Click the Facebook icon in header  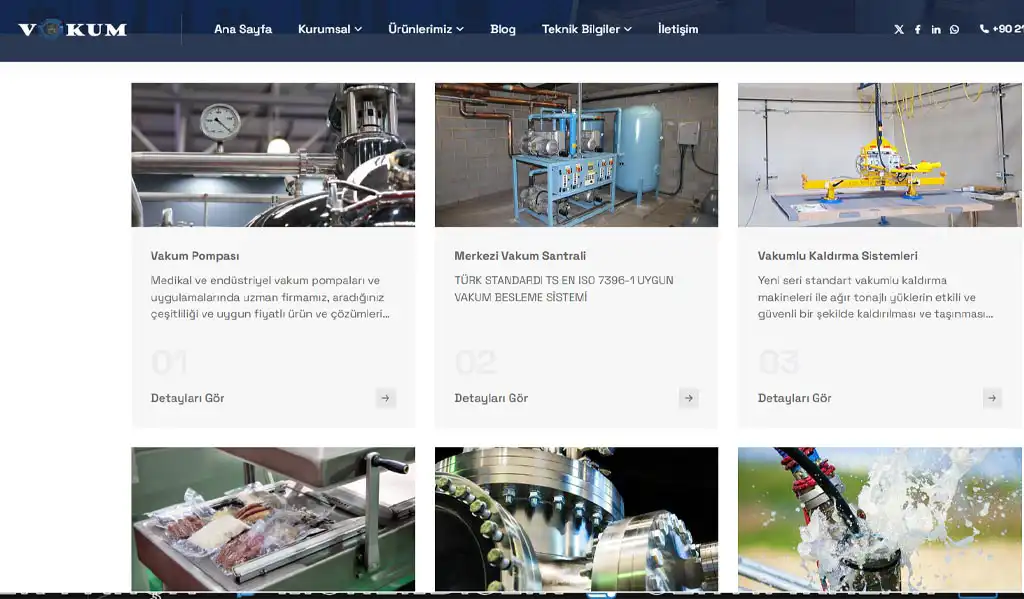[917, 30]
